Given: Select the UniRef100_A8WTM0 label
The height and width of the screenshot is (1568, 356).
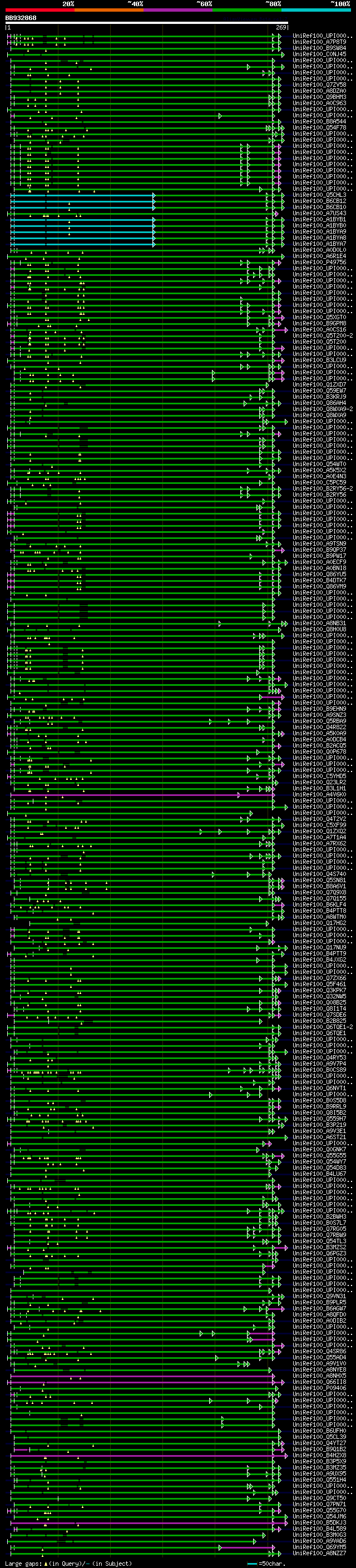Looking at the screenshot, I should pyautogui.click(x=319, y=917).
